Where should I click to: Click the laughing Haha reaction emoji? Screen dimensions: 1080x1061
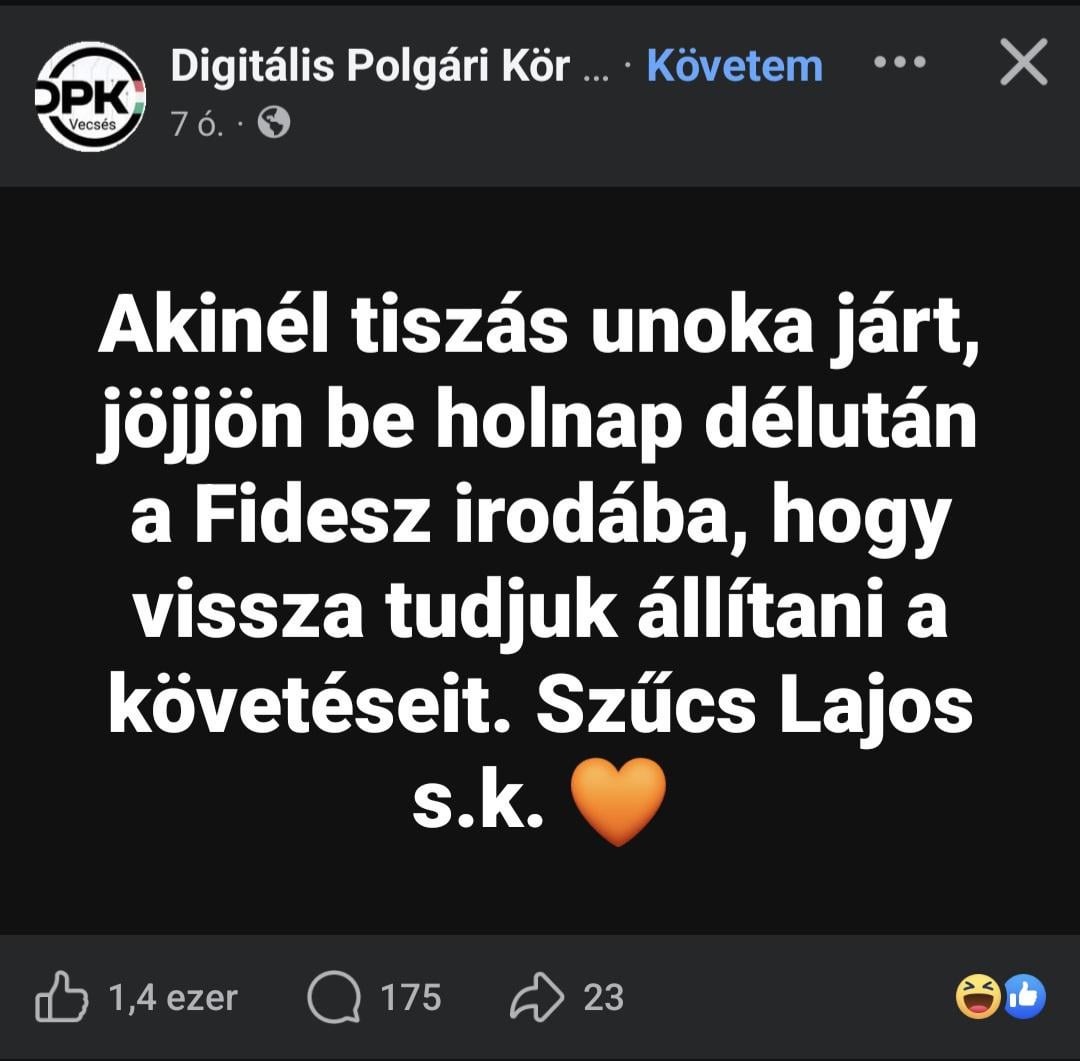coord(978,996)
